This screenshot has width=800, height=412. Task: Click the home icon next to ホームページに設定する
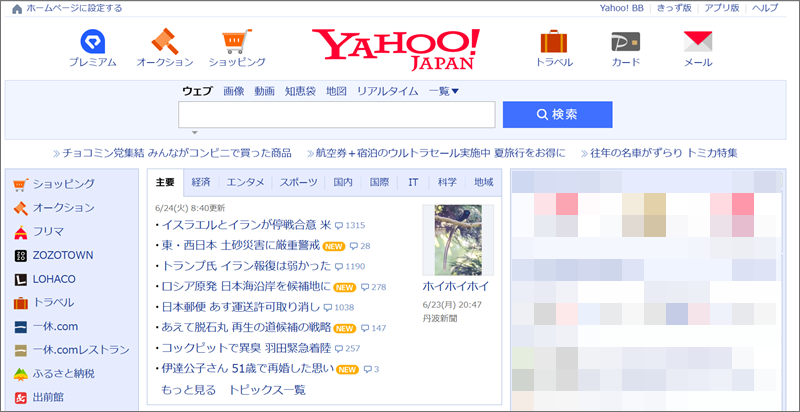pos(17,9)
